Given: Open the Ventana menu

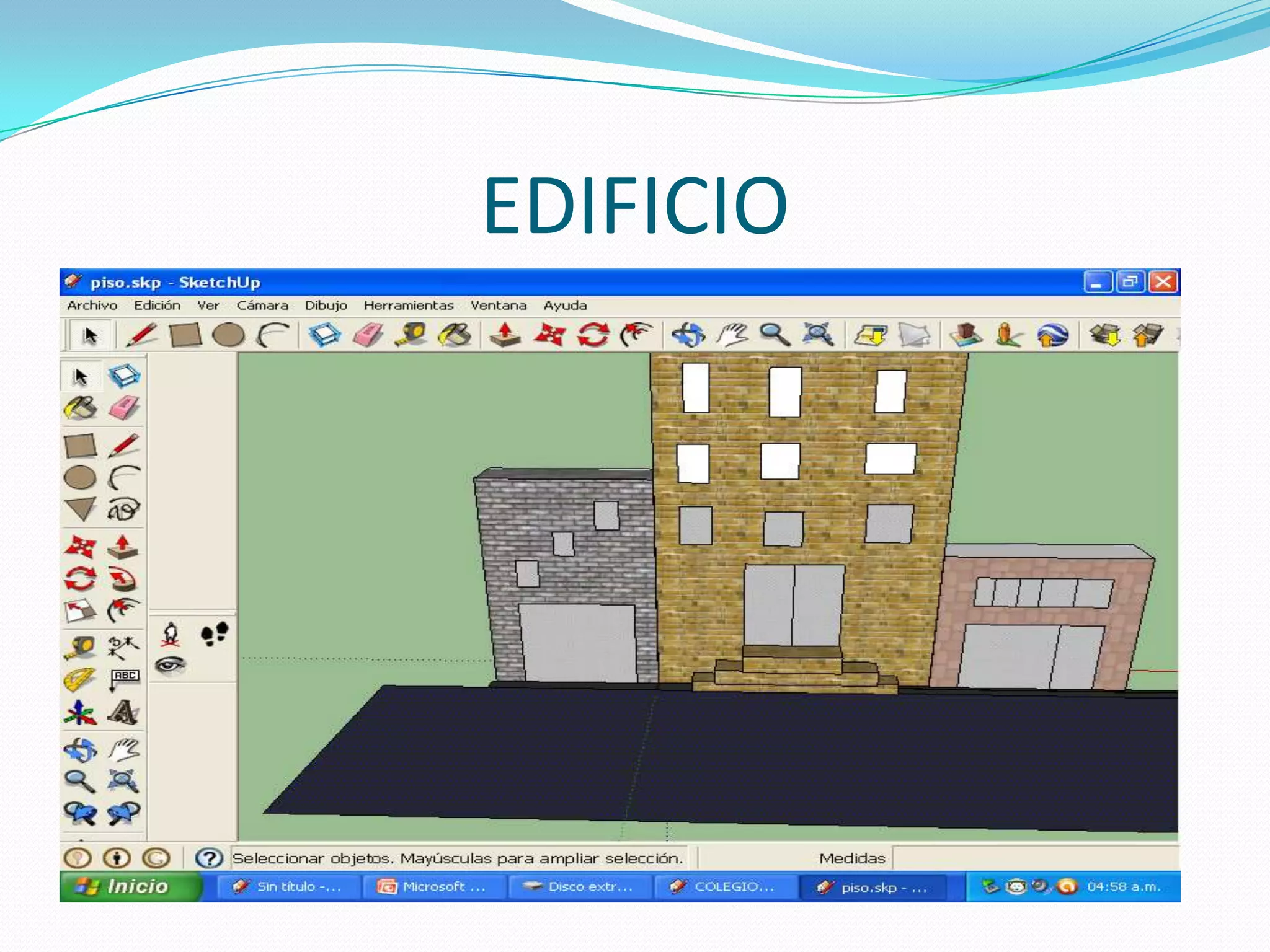Looking at the screenshot, I should 499,306.
